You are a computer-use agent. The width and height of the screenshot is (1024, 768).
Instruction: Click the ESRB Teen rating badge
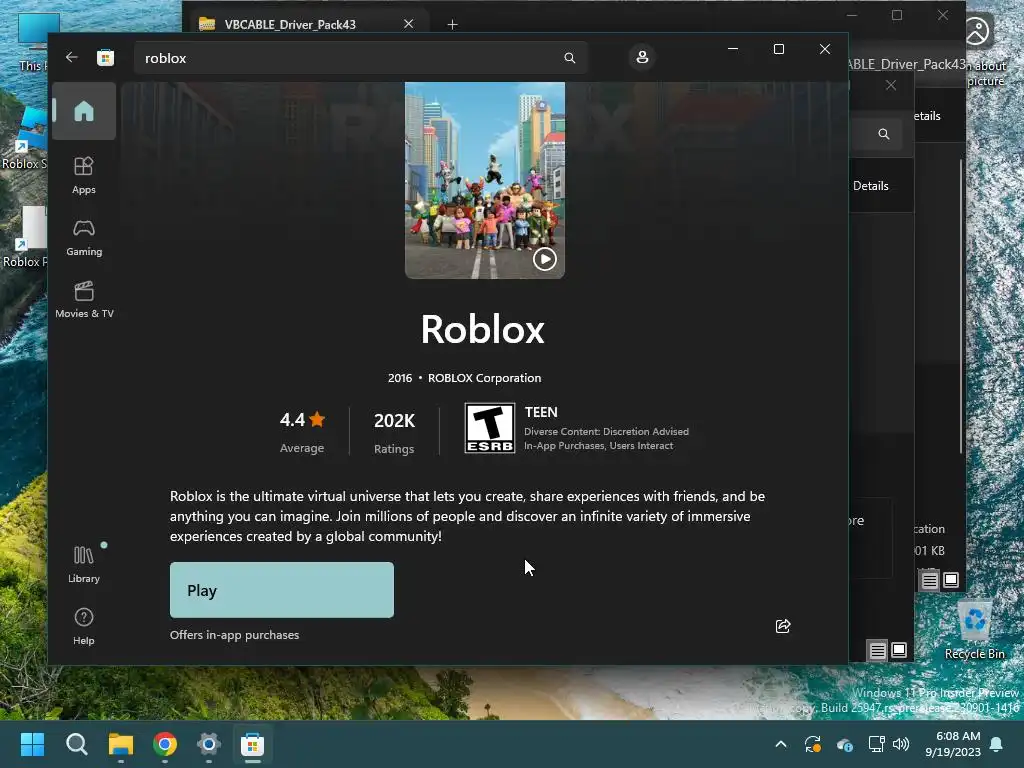click(490, 428)
